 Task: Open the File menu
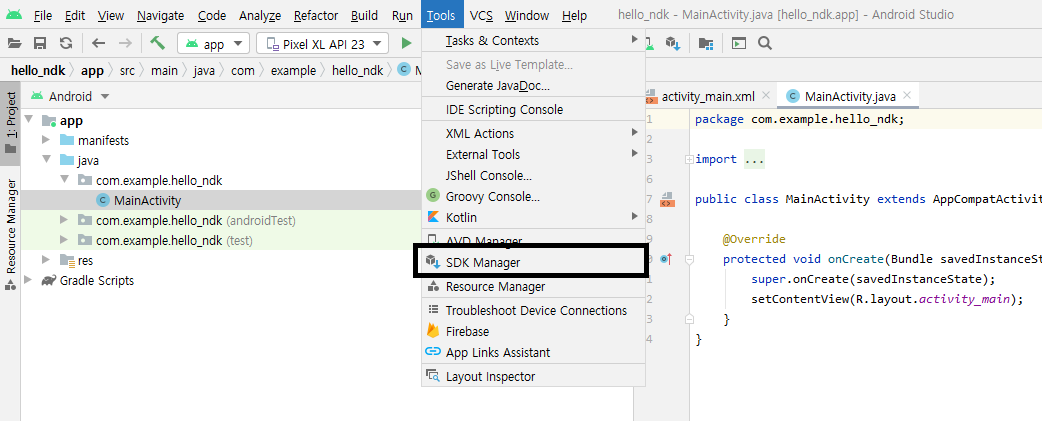pyautogui.click(x=43, y=15)
